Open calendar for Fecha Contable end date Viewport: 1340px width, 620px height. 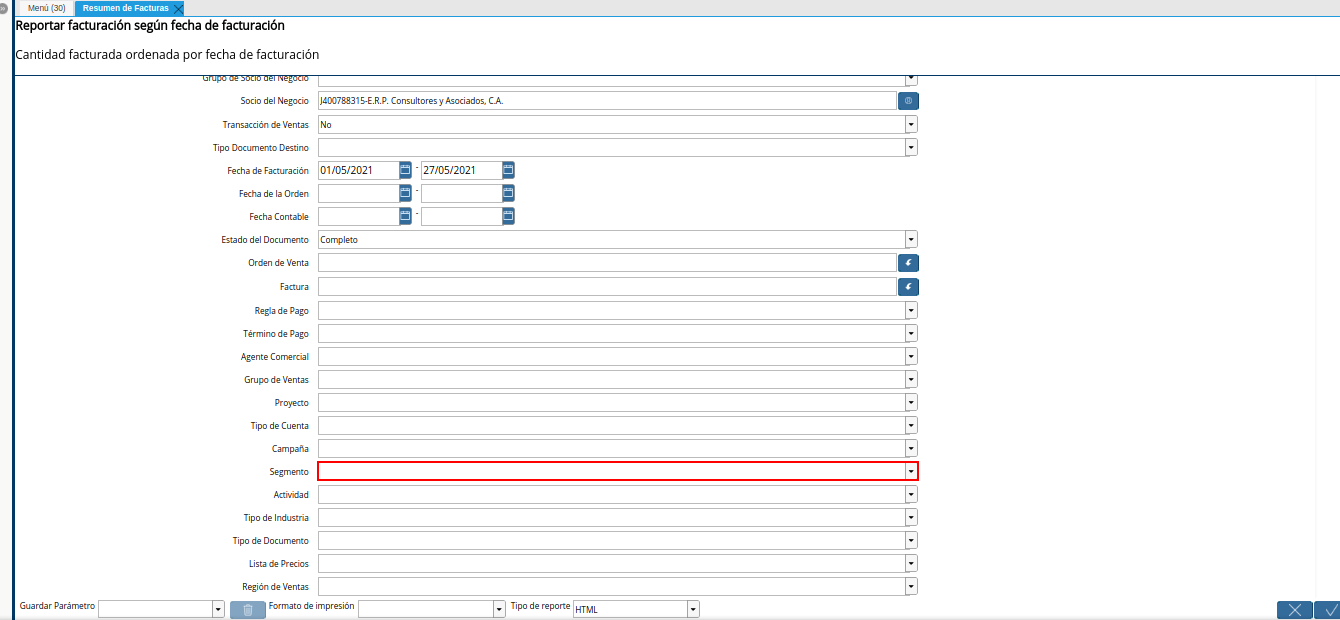pyautogui.click(x=508, y=216)
